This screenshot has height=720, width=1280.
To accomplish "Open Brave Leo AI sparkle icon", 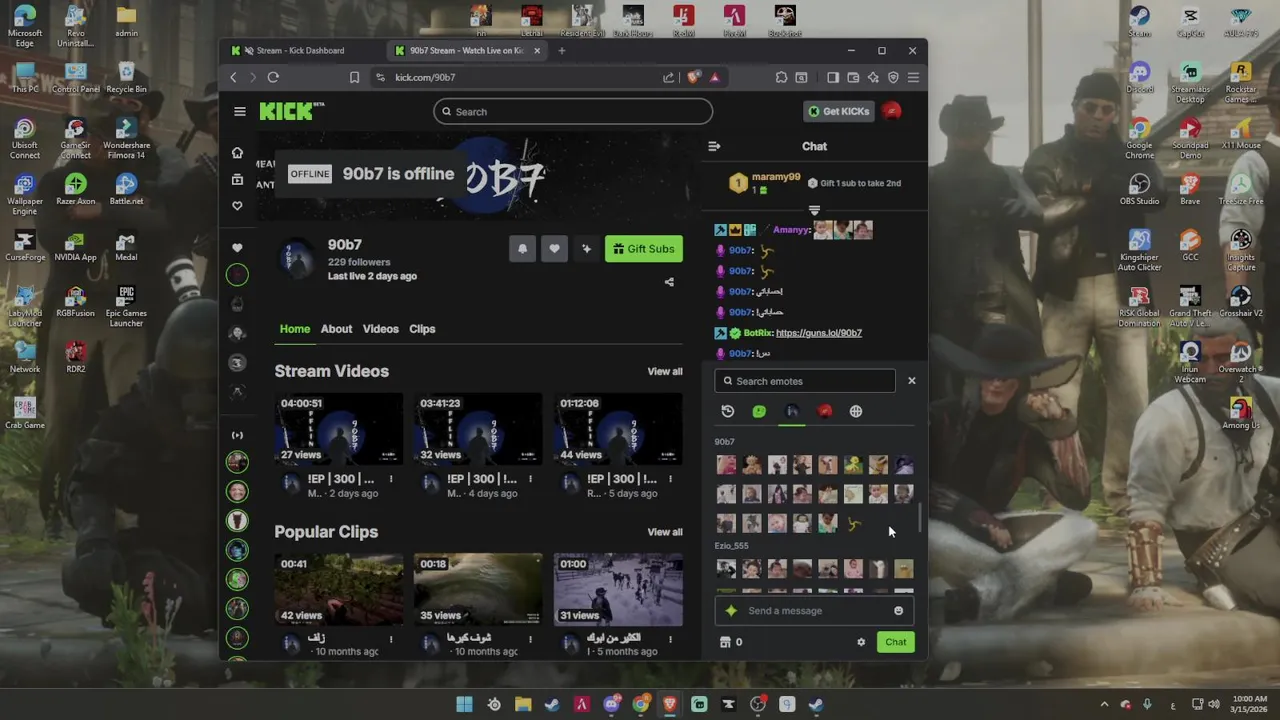I will click(873, 77).
